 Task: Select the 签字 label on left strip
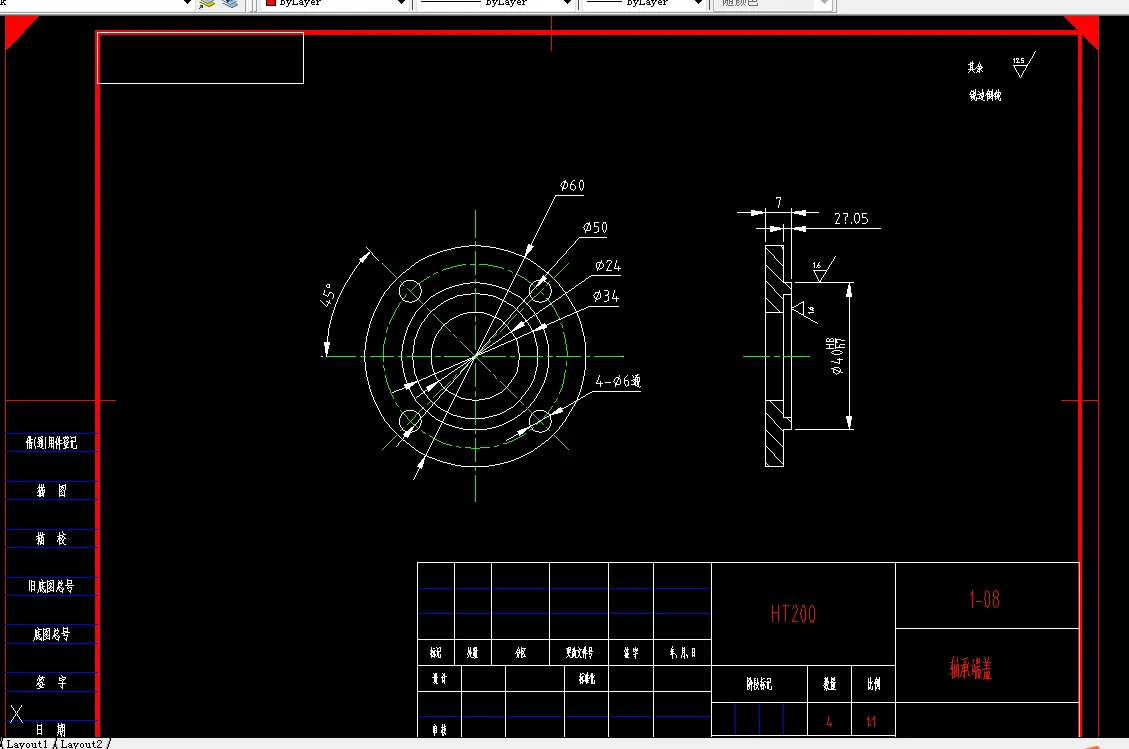(x=52, y=682)
